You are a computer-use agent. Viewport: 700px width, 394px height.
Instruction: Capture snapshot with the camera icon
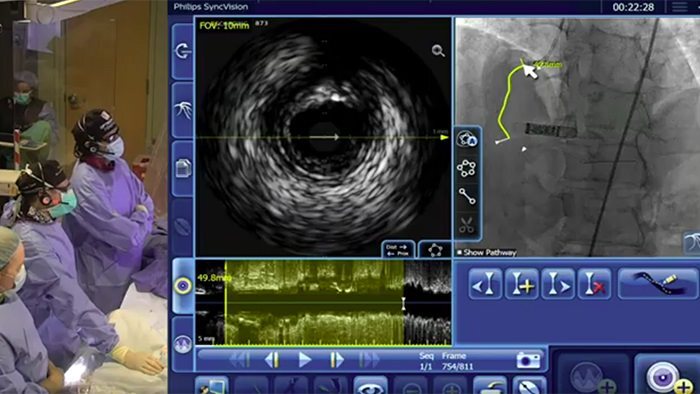(x=528, y=360)
